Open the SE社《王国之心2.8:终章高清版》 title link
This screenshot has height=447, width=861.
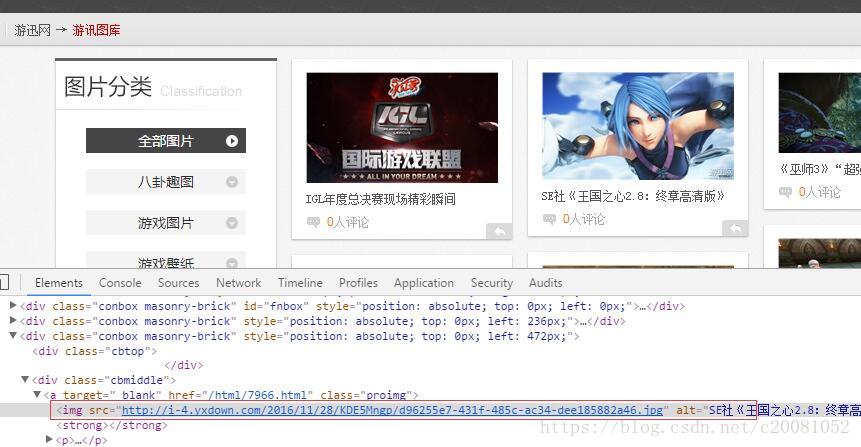pos(633,196)
